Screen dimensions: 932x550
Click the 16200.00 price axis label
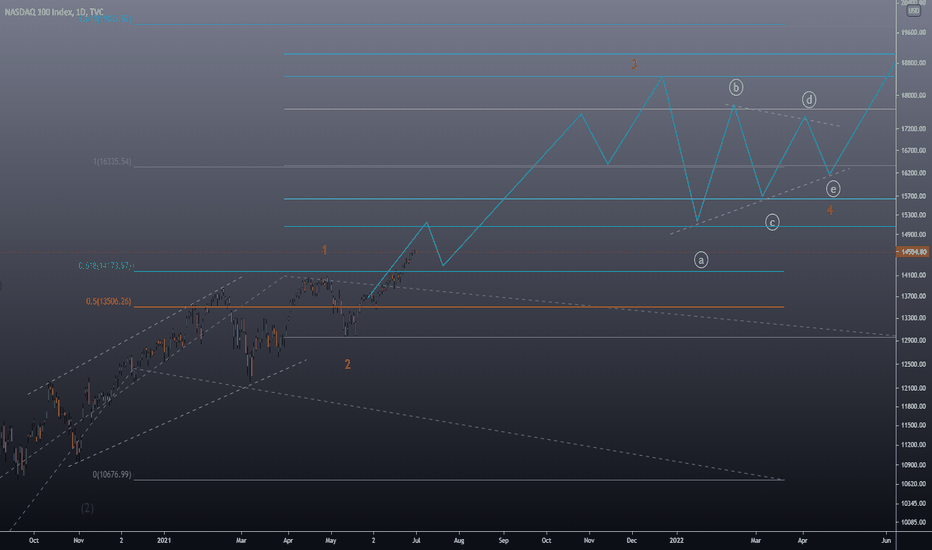pyautogui.click(x=914, y=173)
